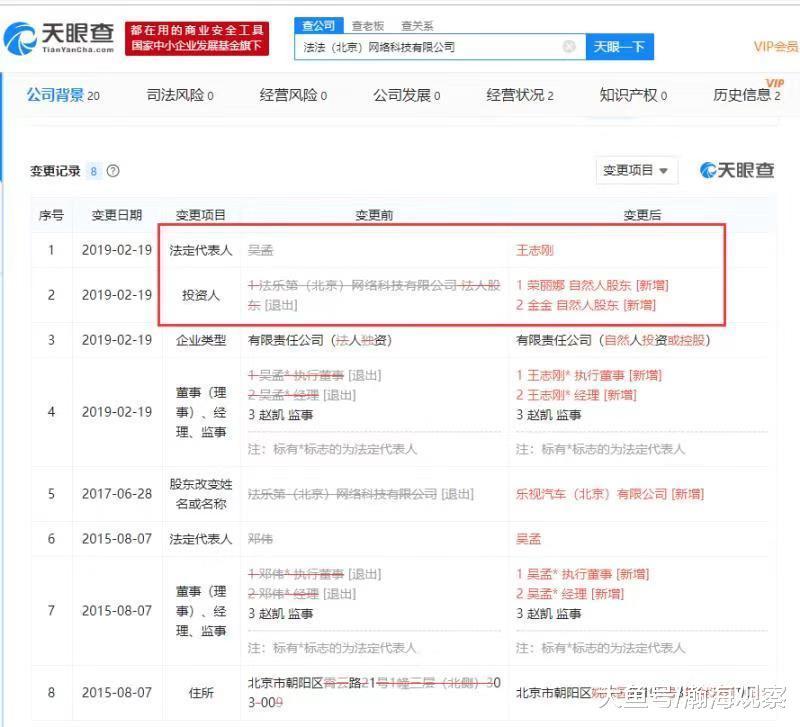Screen dimensions: 800x727
Task: Click 吴孟 经理 entry in row 7
Action: [570, 594]
